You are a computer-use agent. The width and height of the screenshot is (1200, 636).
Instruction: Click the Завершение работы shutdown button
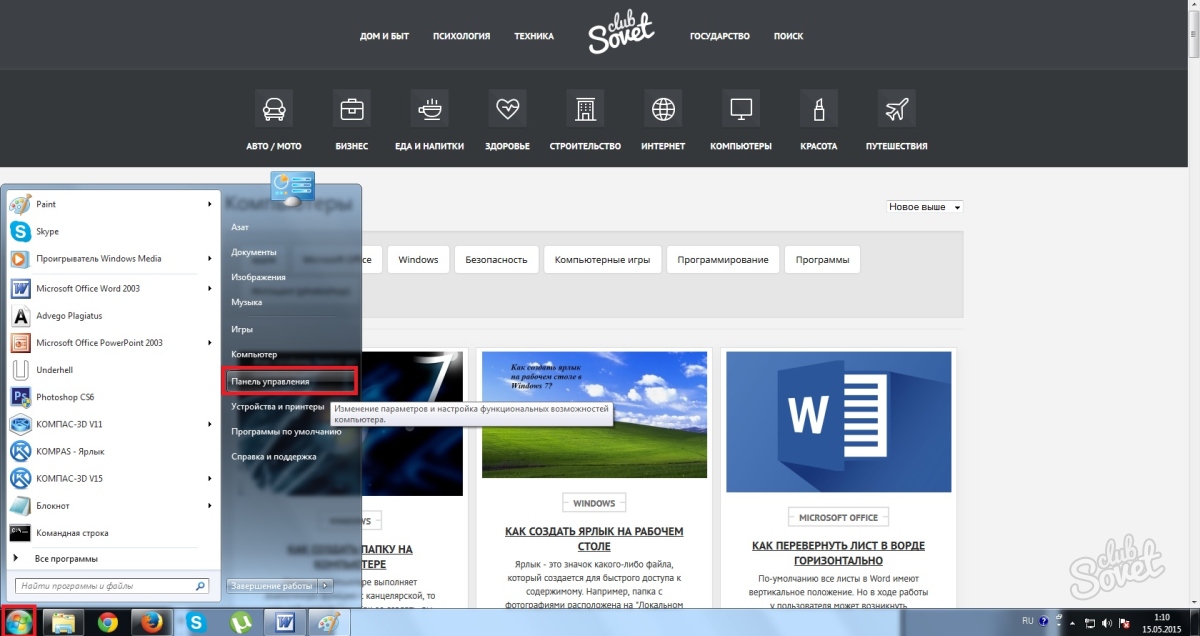click(x=271, y=585)
